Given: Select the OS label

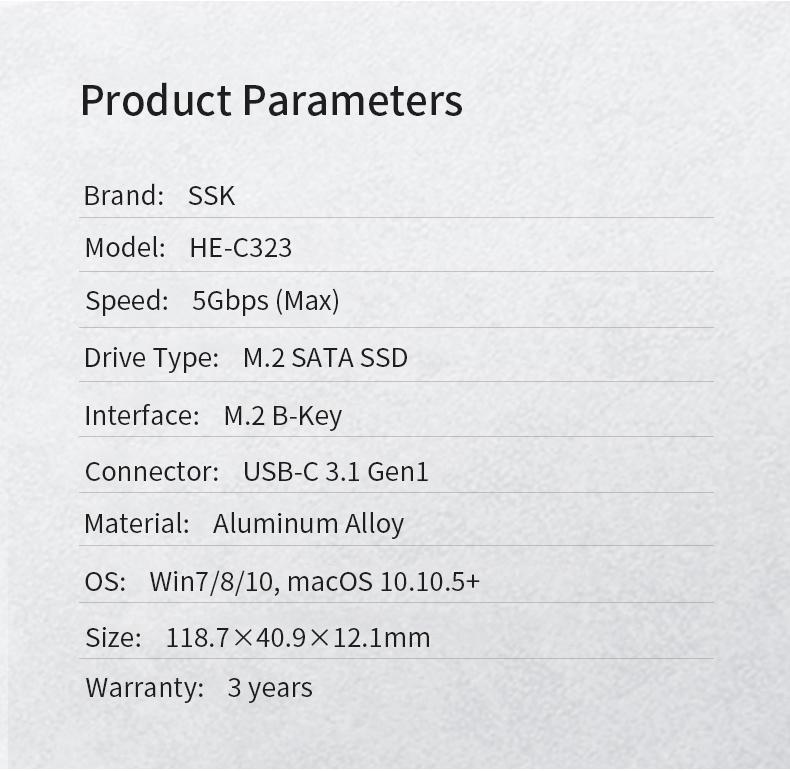Looking at the screenshot, I should click(x=105, y=582).
